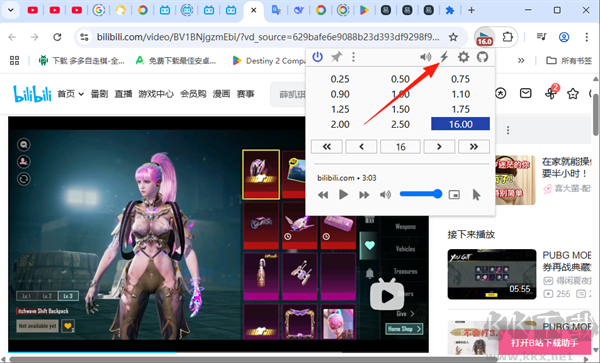Click the double-left arrow speed button
The width and height of the screenshot is (600, 363).
click(x=327, y=147)
